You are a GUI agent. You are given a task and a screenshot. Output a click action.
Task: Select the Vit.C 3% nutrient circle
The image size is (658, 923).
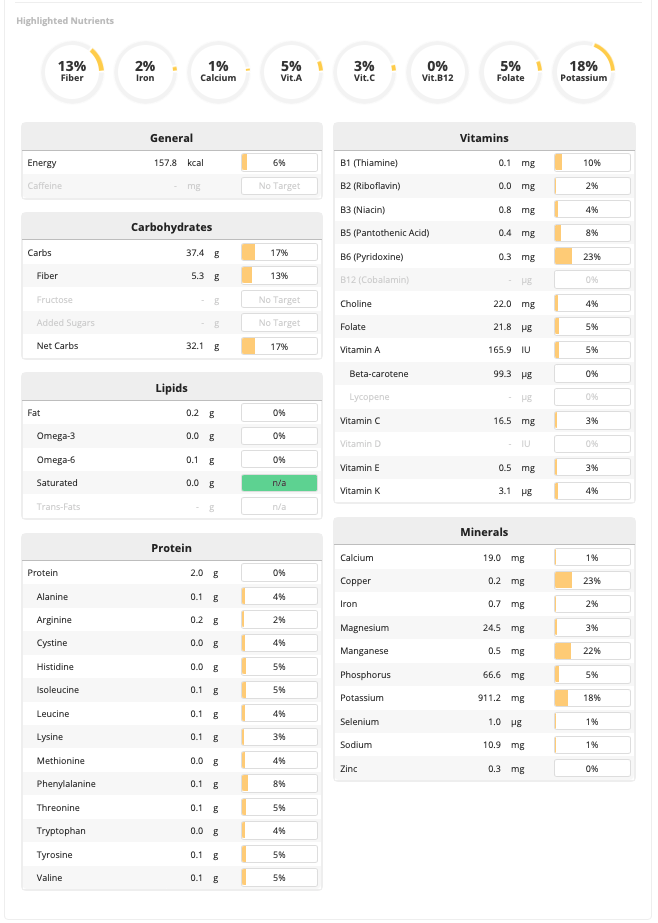pos(364,71)
